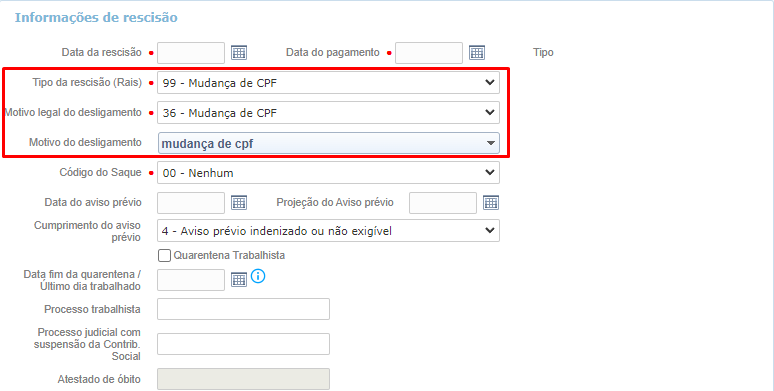This screenshot has height=391, width=774.
Task: Click the Atestado de óbito field
Action: (x=243, y=379)
